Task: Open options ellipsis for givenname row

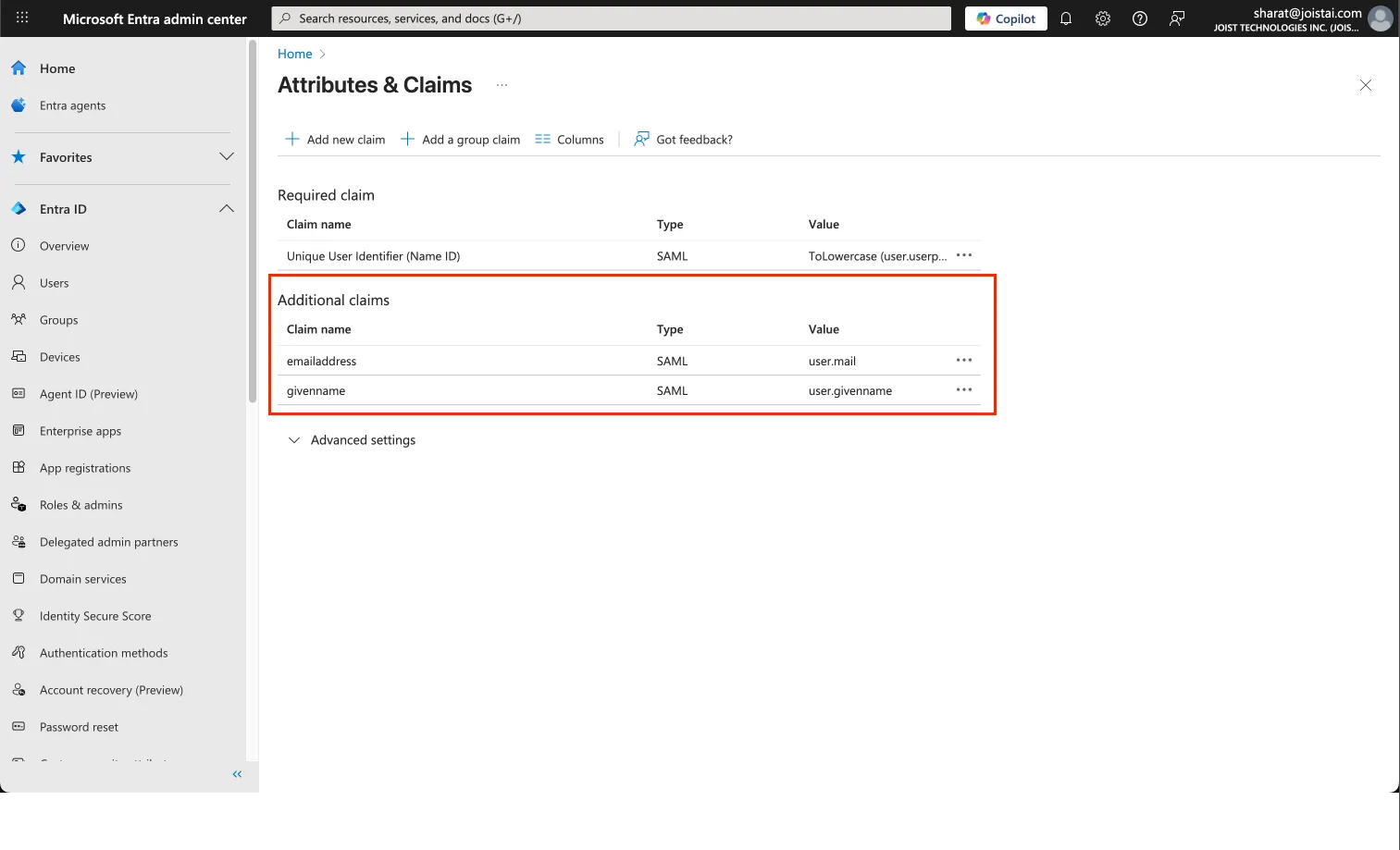Action: click(x=964, y=389)
